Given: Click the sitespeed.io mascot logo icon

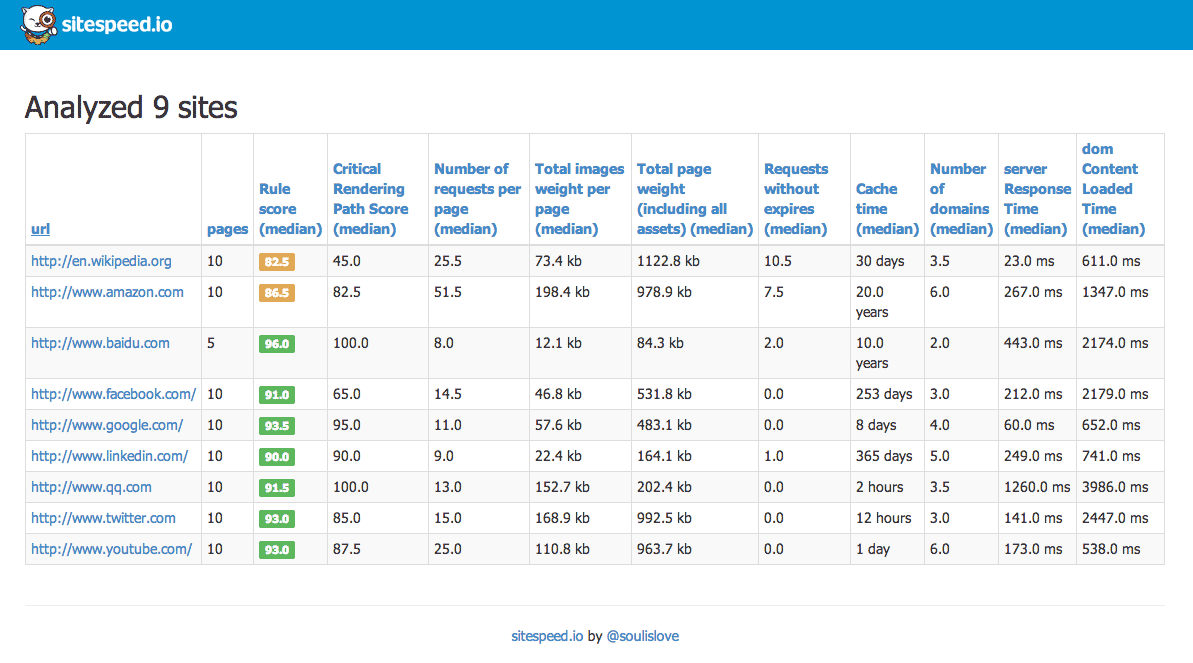Looking at the screenshot, I should (39, 24).
